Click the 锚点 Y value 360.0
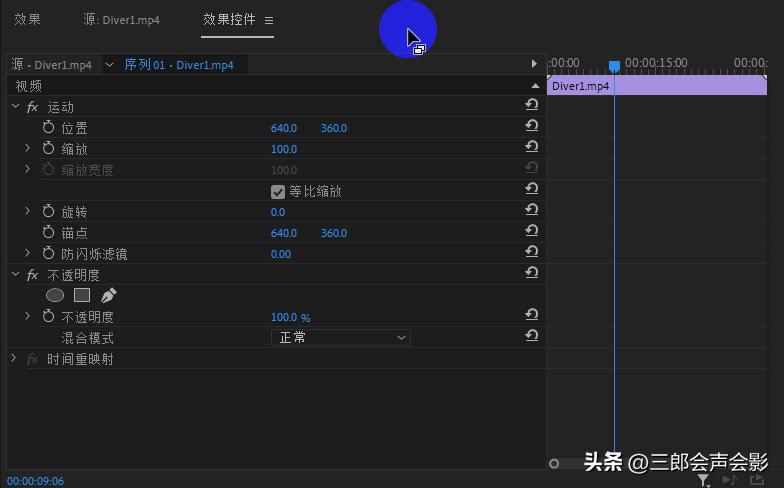784x488 pixels. [x=334, y=234]
